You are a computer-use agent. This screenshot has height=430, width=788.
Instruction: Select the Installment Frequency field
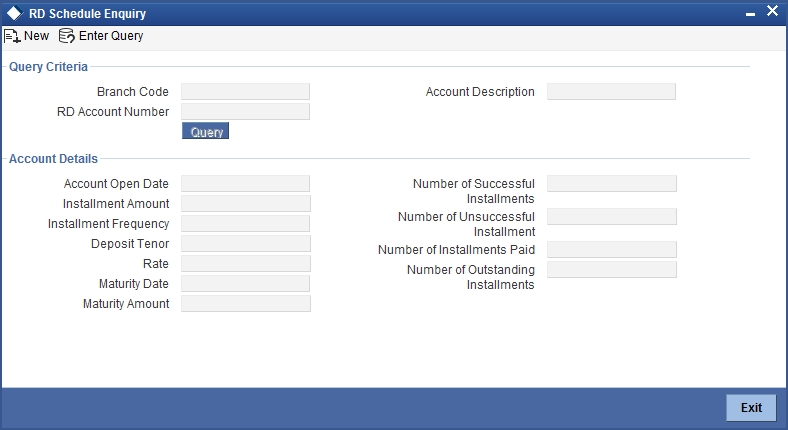[x=245, y=224]
